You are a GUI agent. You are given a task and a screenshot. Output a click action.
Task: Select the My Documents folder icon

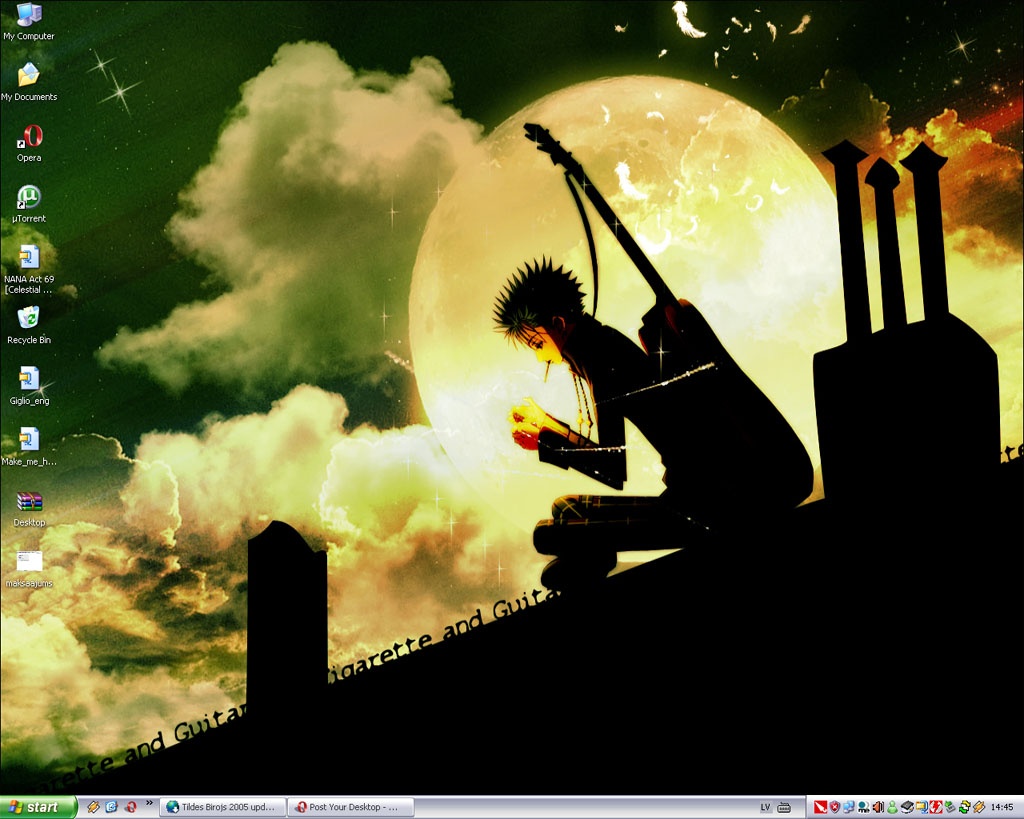29,82
